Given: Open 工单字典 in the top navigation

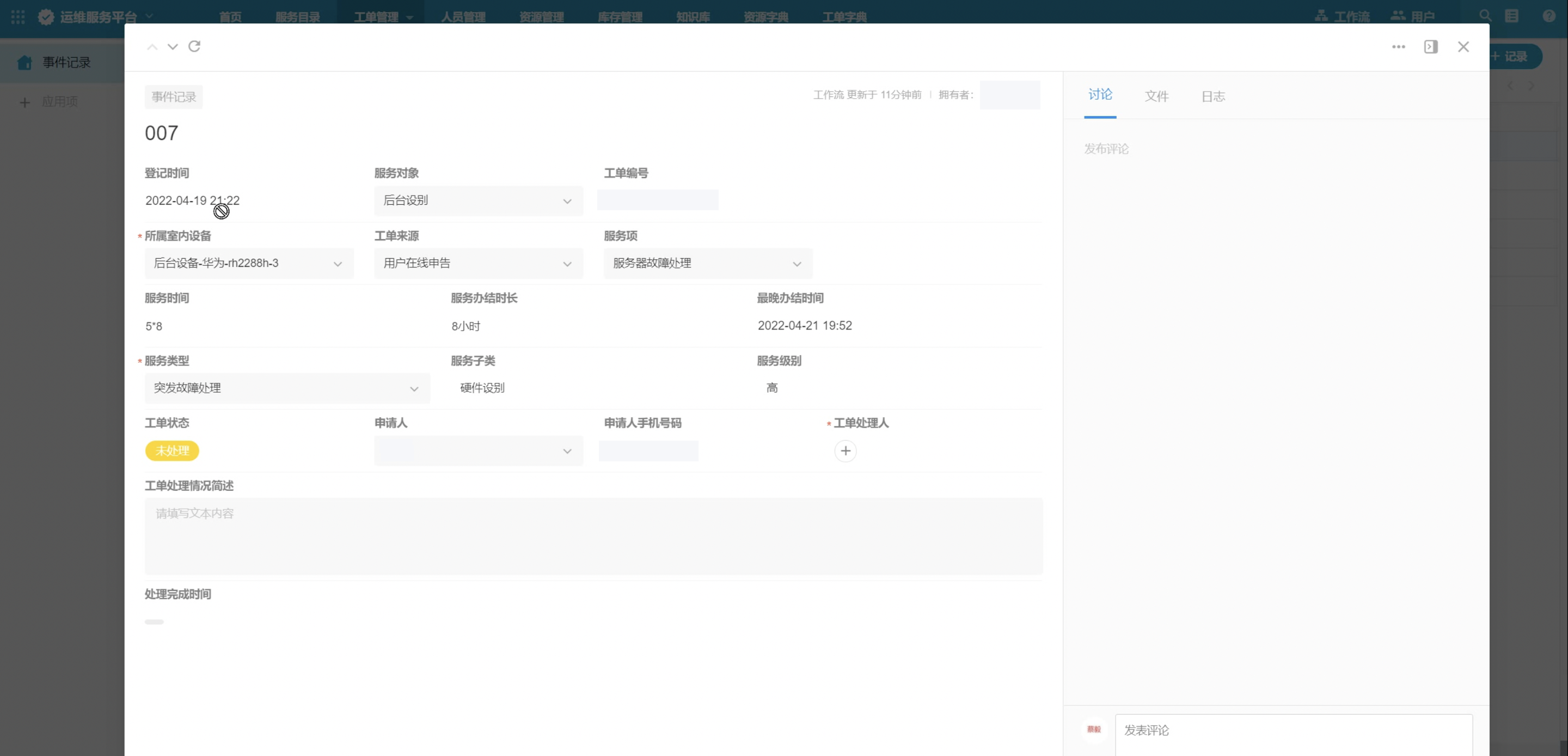Looking at the screenshot, I should click(844, 17).
